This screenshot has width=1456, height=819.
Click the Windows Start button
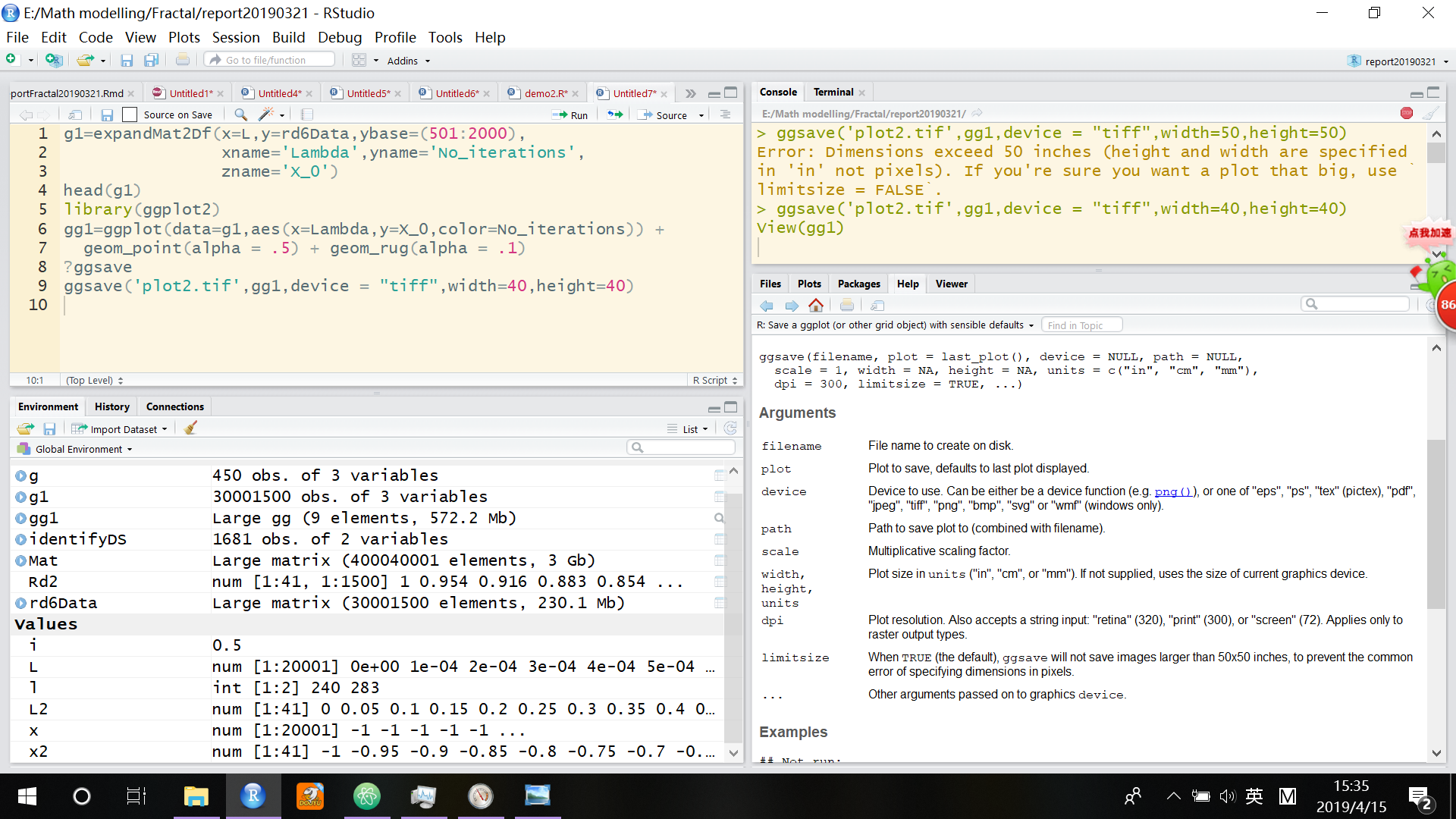(27, 795)
